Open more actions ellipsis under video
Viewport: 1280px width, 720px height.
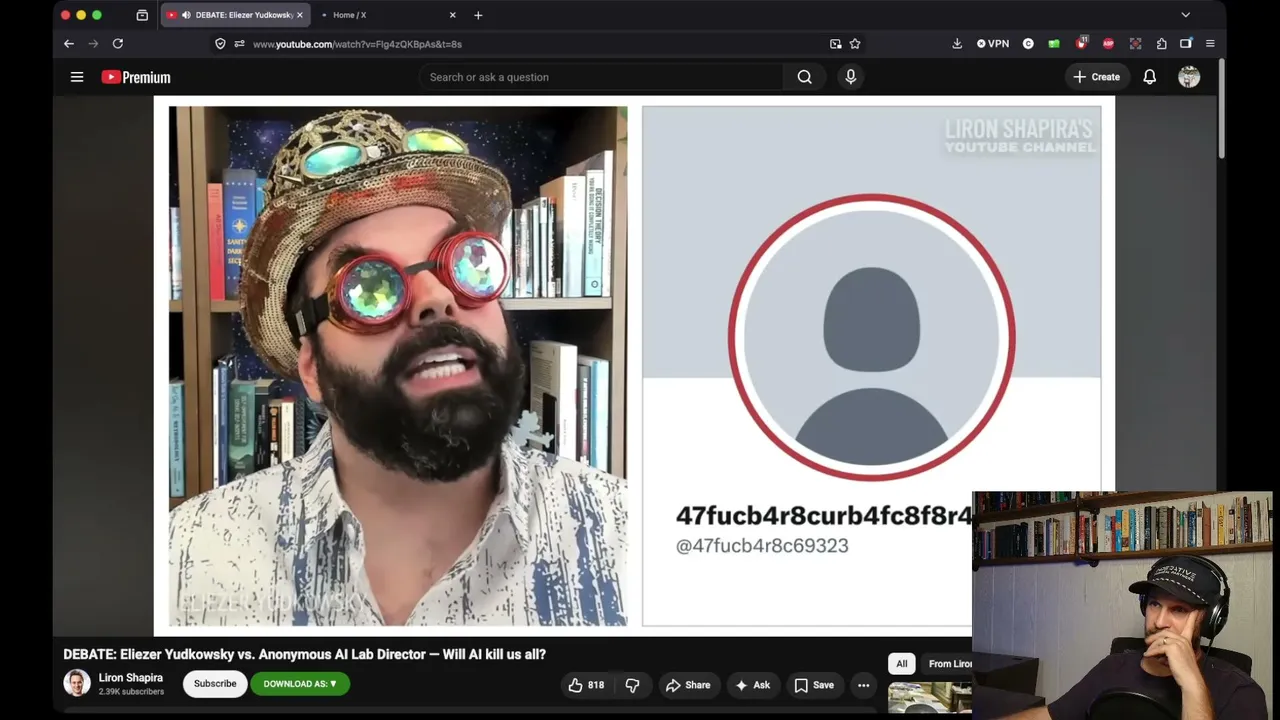(863, 685)
